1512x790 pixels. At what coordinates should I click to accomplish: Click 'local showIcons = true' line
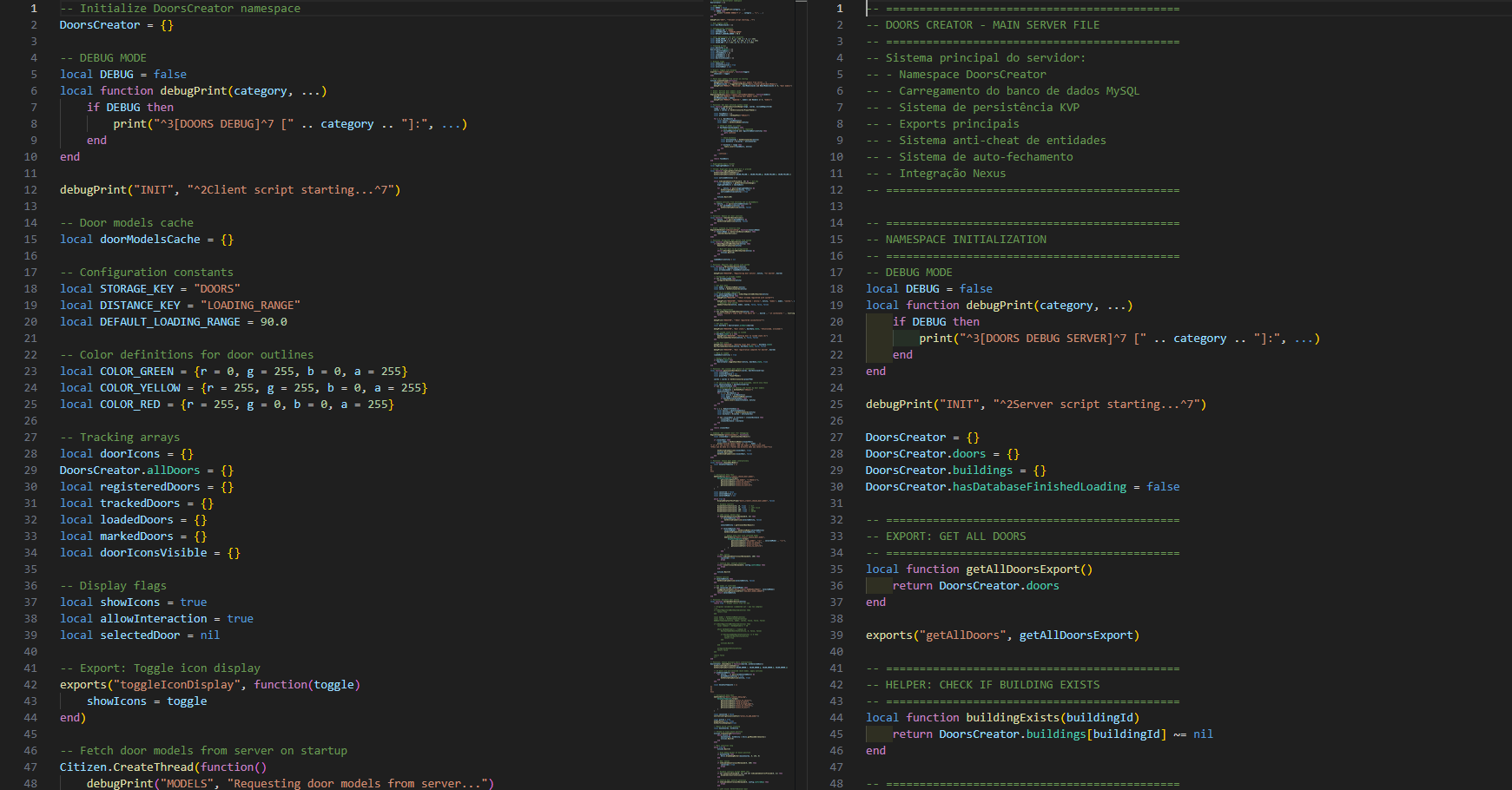coord(134,602)
